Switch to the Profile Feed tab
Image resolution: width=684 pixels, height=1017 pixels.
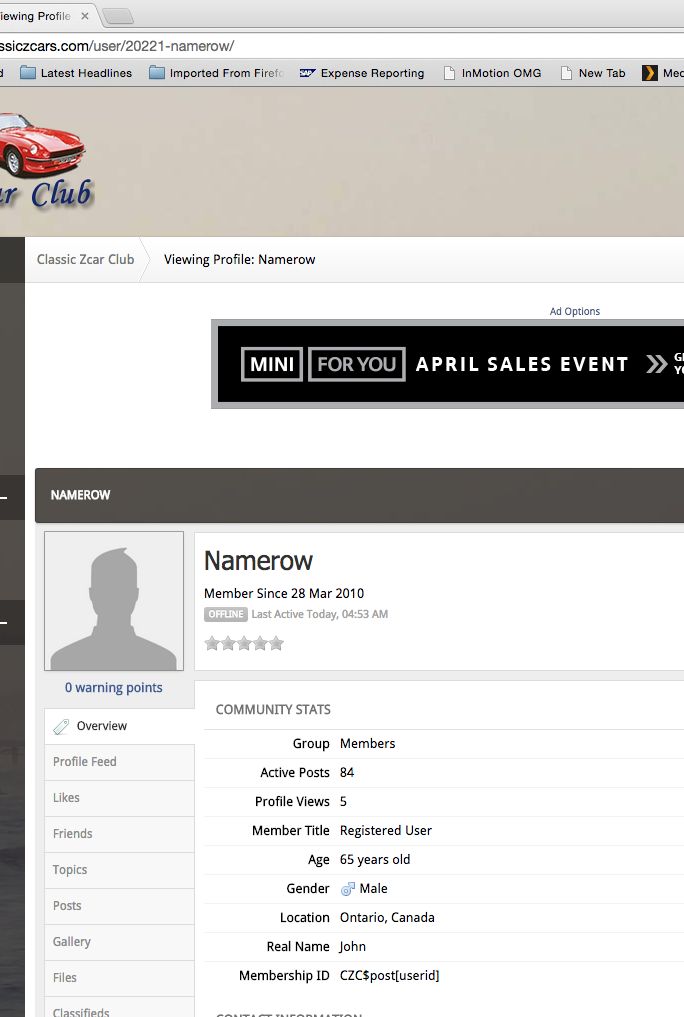tap(119, 761)
